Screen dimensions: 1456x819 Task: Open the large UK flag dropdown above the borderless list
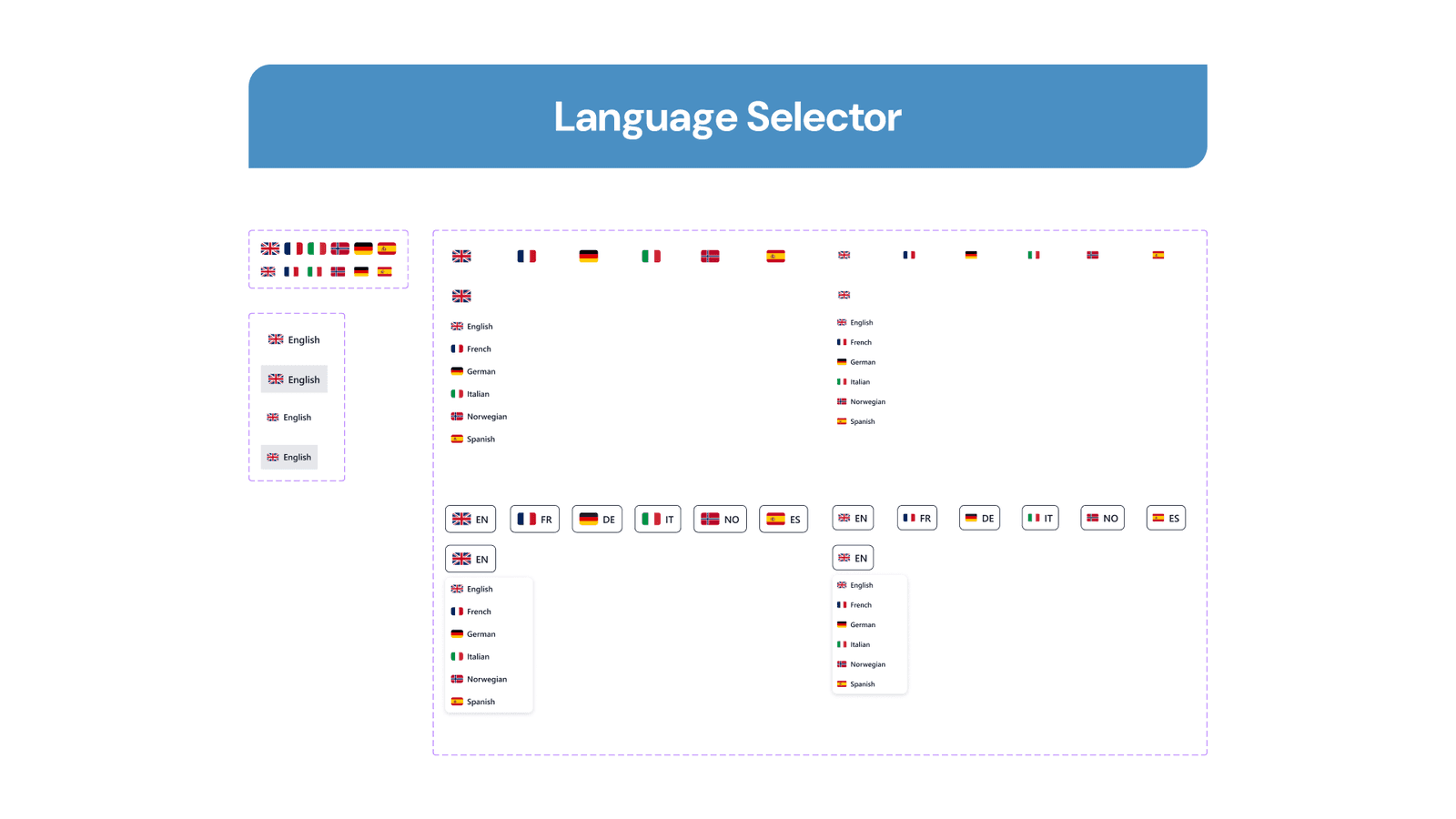point(462,297)
